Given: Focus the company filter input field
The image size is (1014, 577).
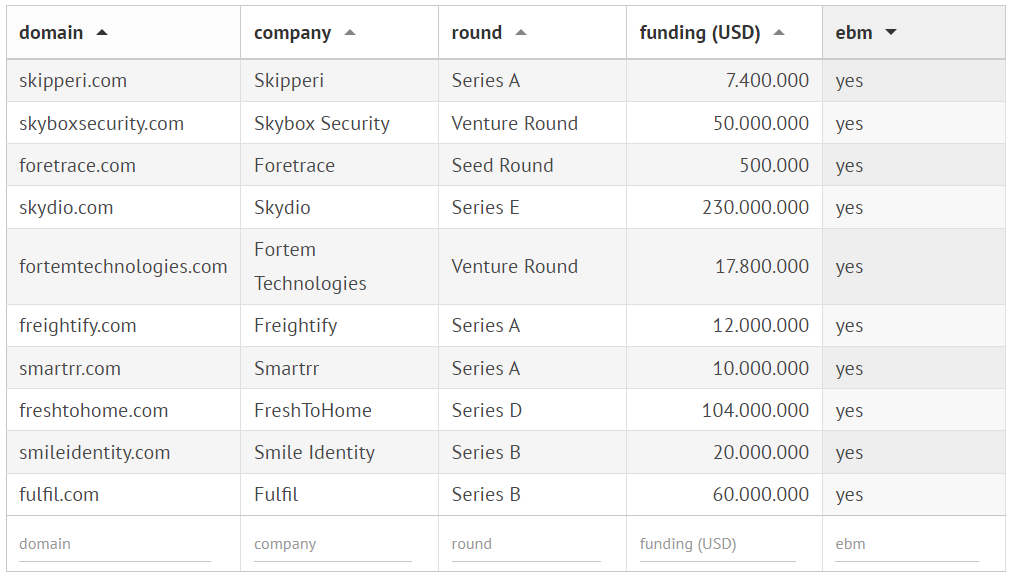Looking at the screenshot, I should pyautogui.click(x=332, y=544).
